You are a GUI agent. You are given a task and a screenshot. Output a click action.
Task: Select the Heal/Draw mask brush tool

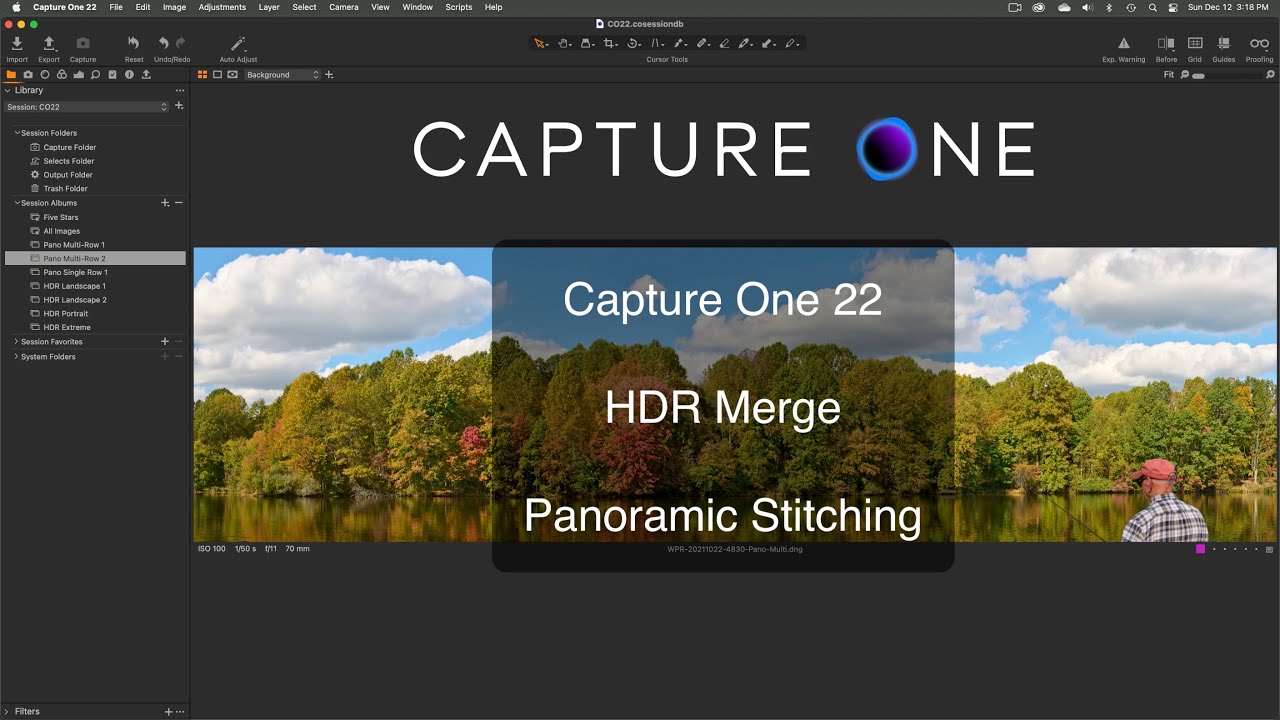click(702, 43)
